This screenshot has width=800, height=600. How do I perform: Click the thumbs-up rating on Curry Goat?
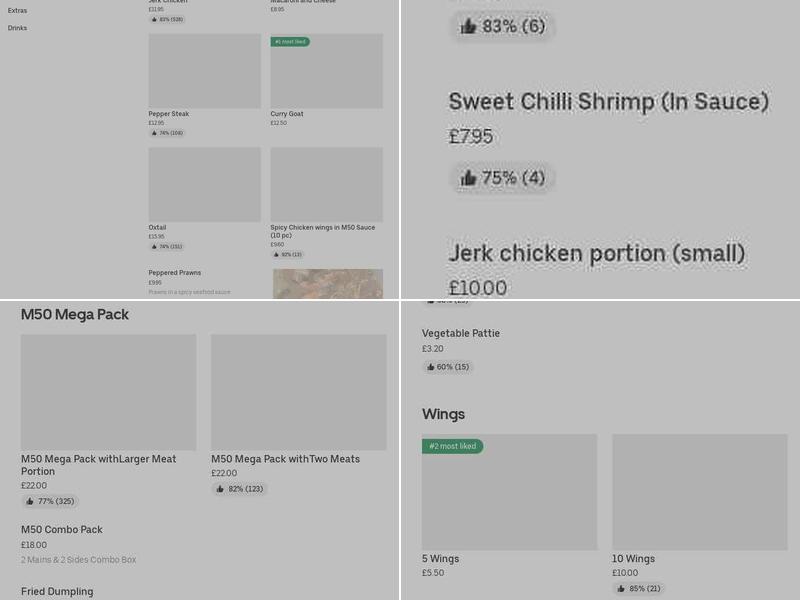tap(283, 132)
